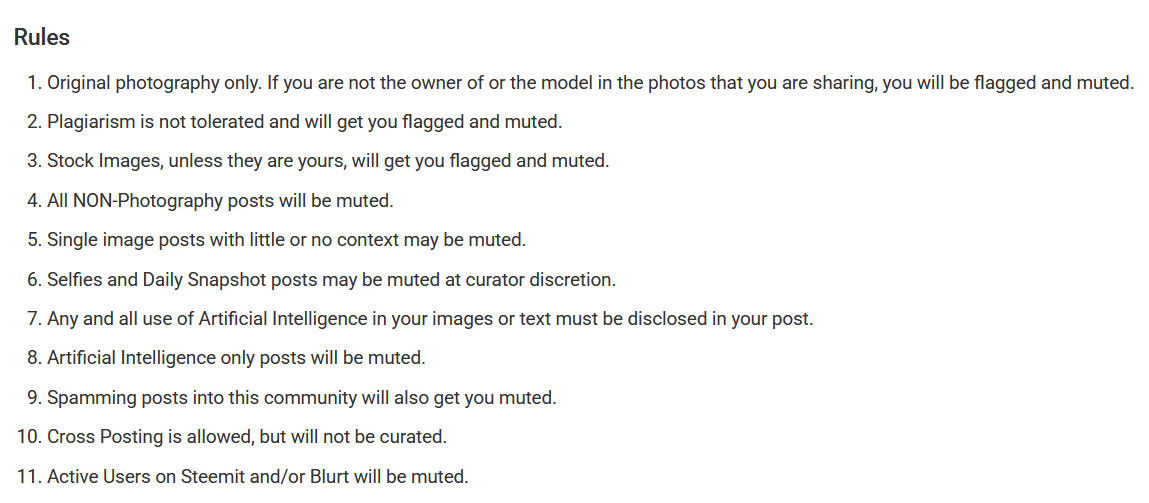Click list number 4 marker
Image resolution: width=1149 pixels, height=503 pixels.
[x=33, y=201]
